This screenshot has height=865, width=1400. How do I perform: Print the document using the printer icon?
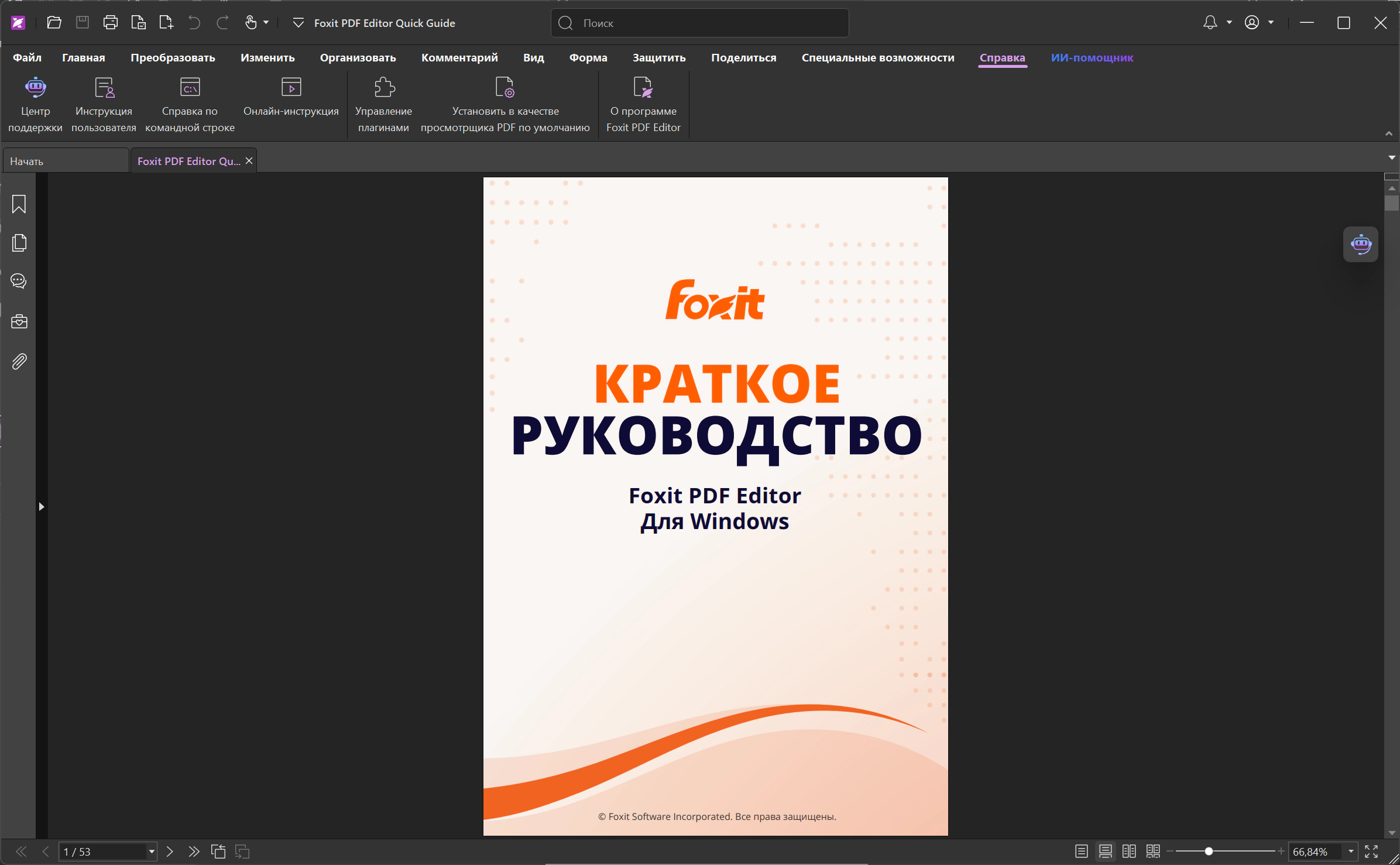pos(110,23)
